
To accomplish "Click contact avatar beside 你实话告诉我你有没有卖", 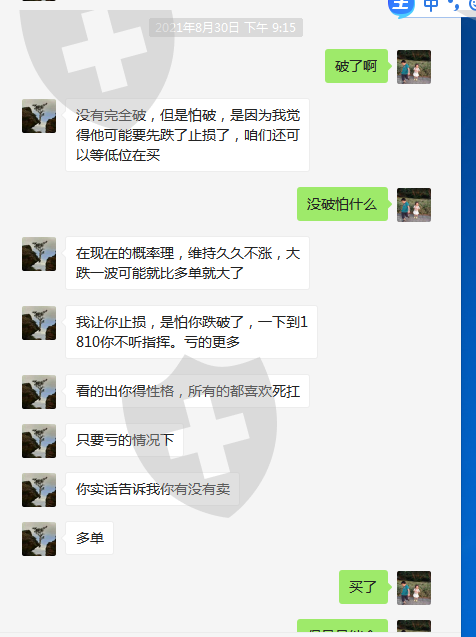I will pyautogui.click(x=39, y=490).
